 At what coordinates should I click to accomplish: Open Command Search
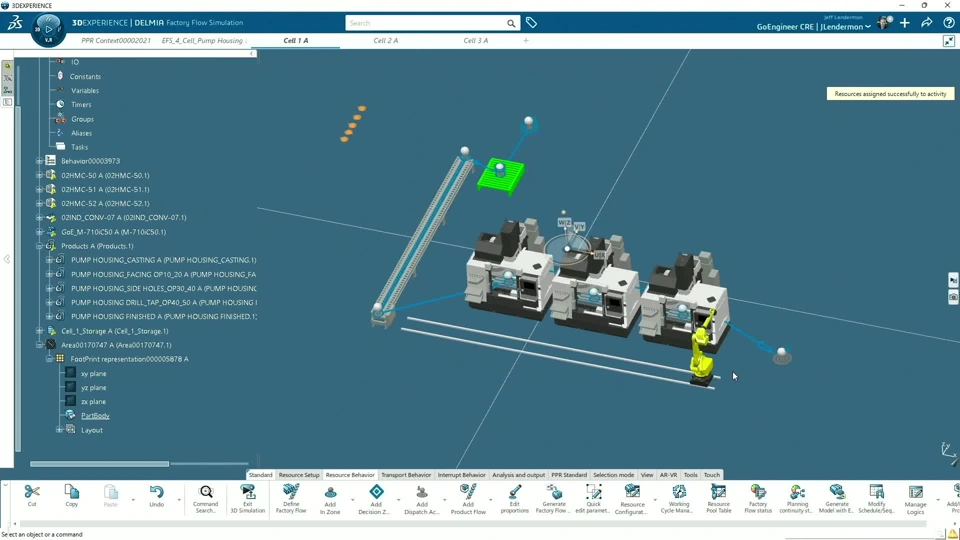coord(206,499)
